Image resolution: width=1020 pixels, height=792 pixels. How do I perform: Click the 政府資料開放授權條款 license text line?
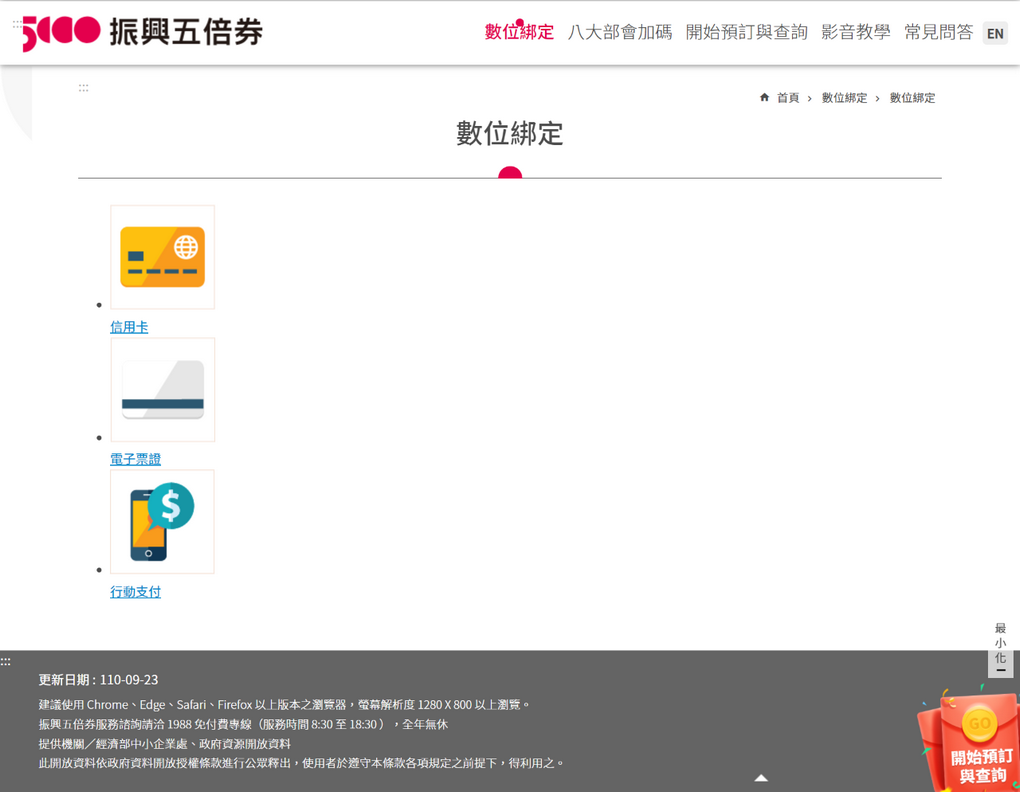click(302, 763)
